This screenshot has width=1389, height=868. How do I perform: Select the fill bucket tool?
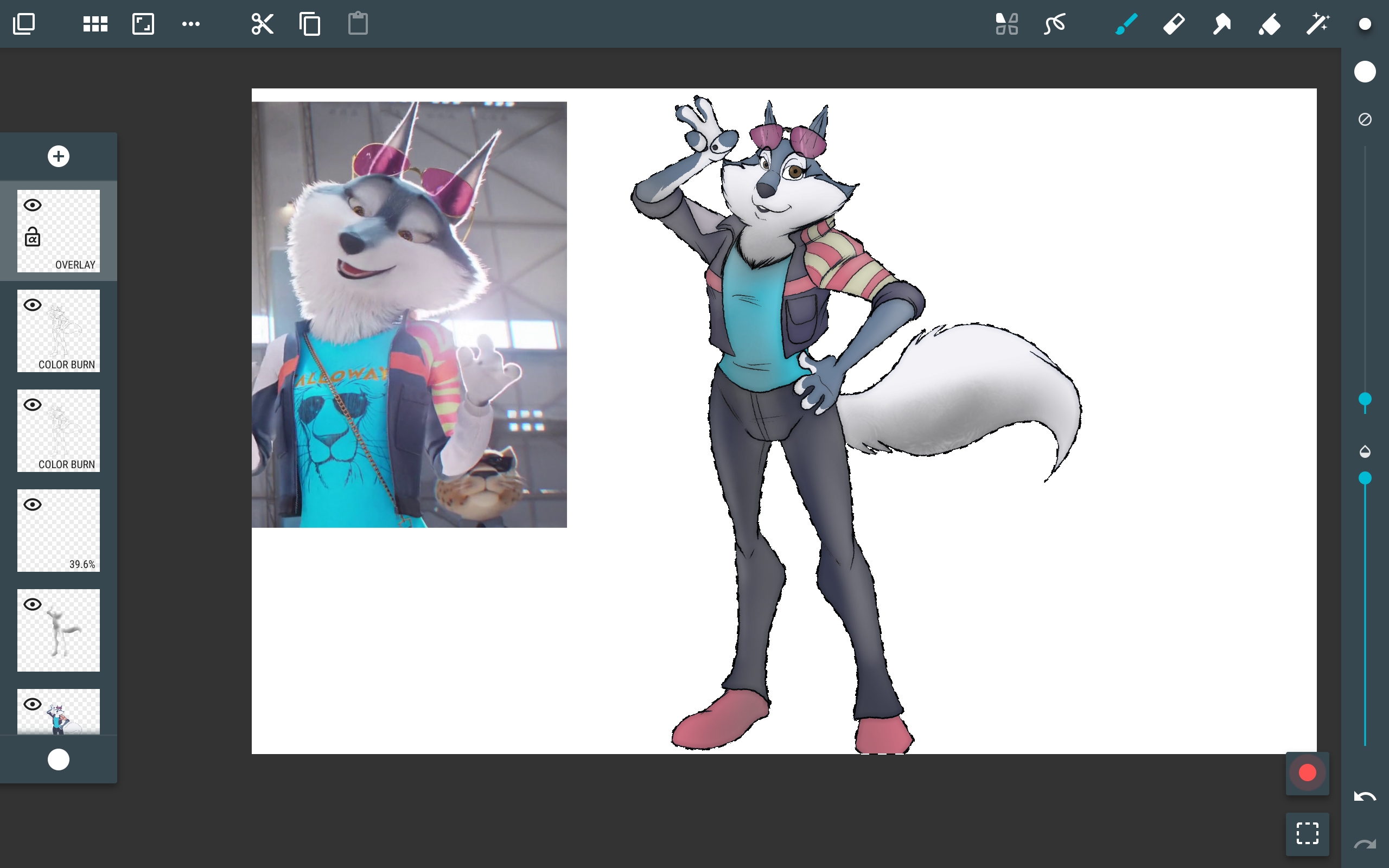1270,24
